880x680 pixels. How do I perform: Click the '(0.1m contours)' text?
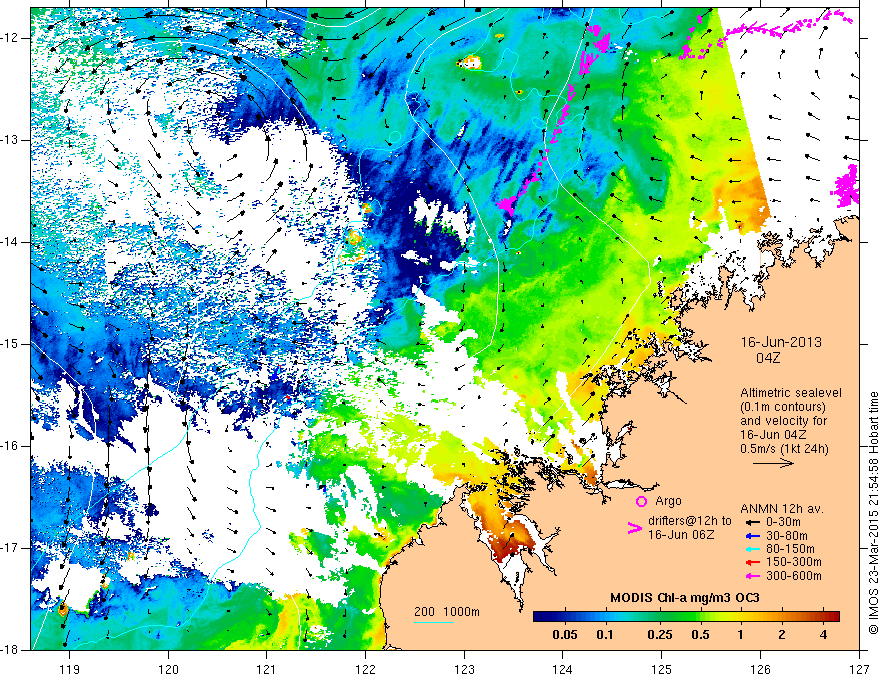[783, 407]
